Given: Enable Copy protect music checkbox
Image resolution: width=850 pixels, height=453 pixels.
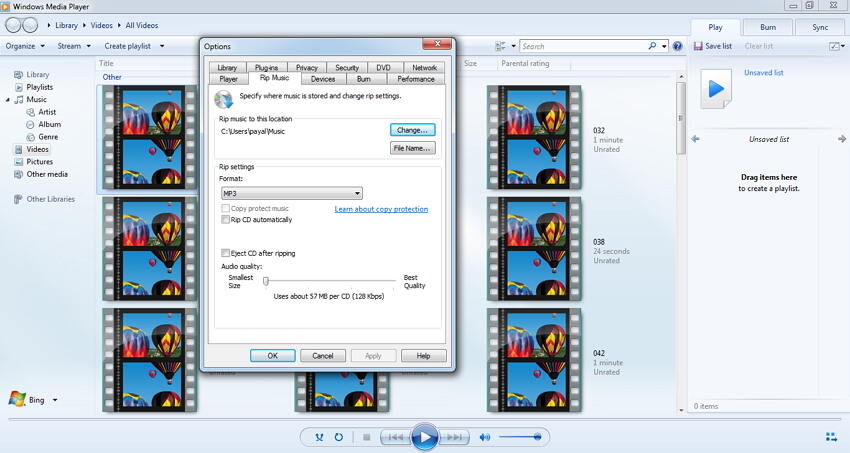Looking at the screenshot, I should coord(225,208).
